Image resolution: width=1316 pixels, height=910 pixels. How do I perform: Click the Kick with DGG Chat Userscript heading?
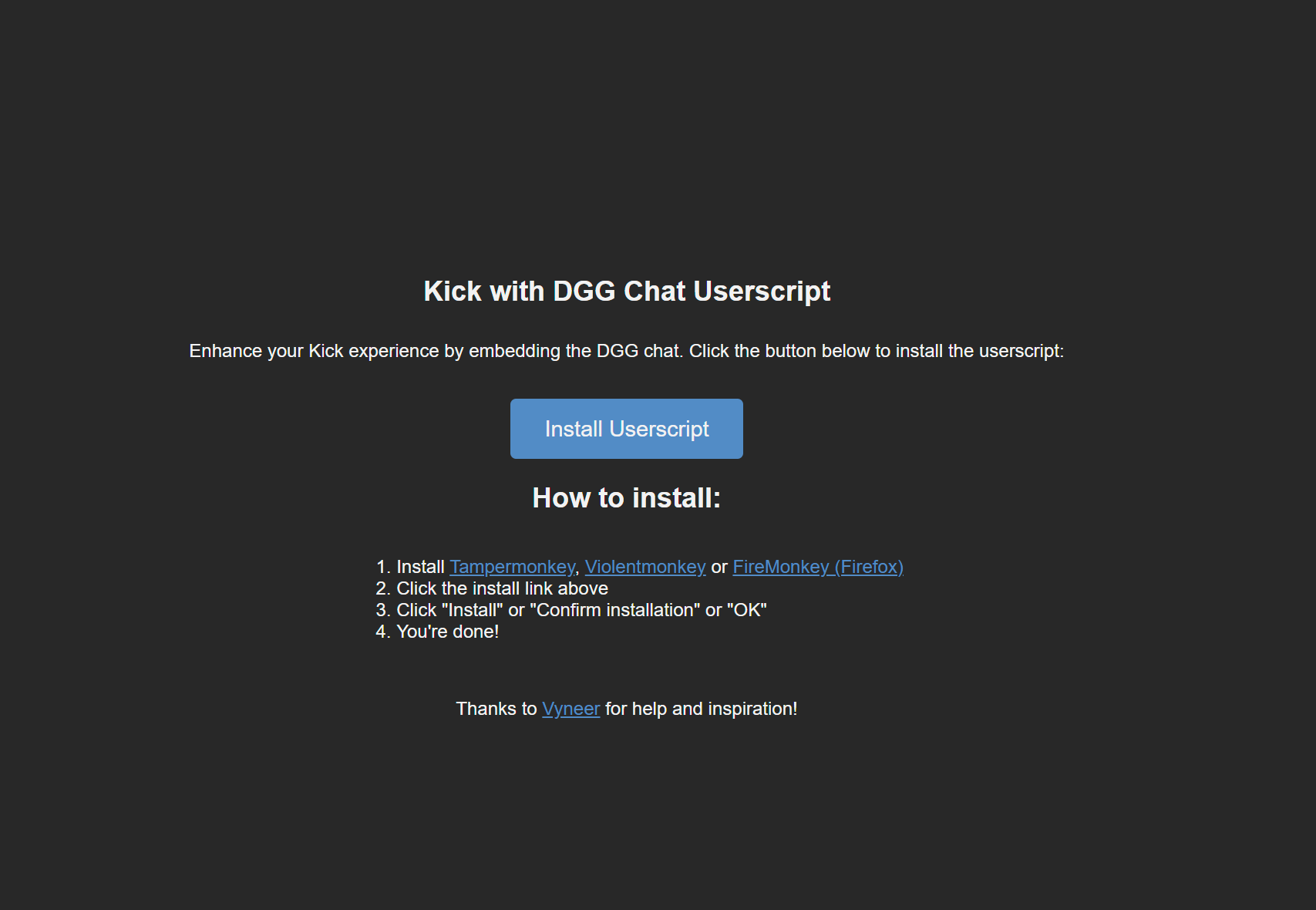click(626, 292)
